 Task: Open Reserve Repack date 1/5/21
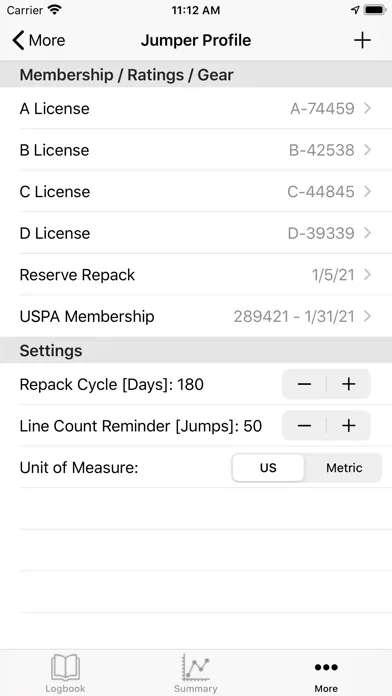coord(196,275)
